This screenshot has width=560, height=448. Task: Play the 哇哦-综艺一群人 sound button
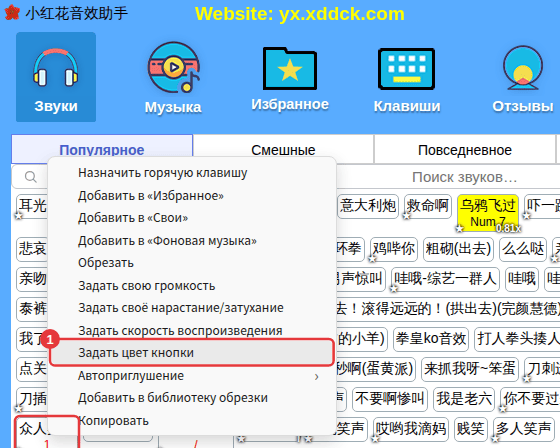(x=445, y=279)
